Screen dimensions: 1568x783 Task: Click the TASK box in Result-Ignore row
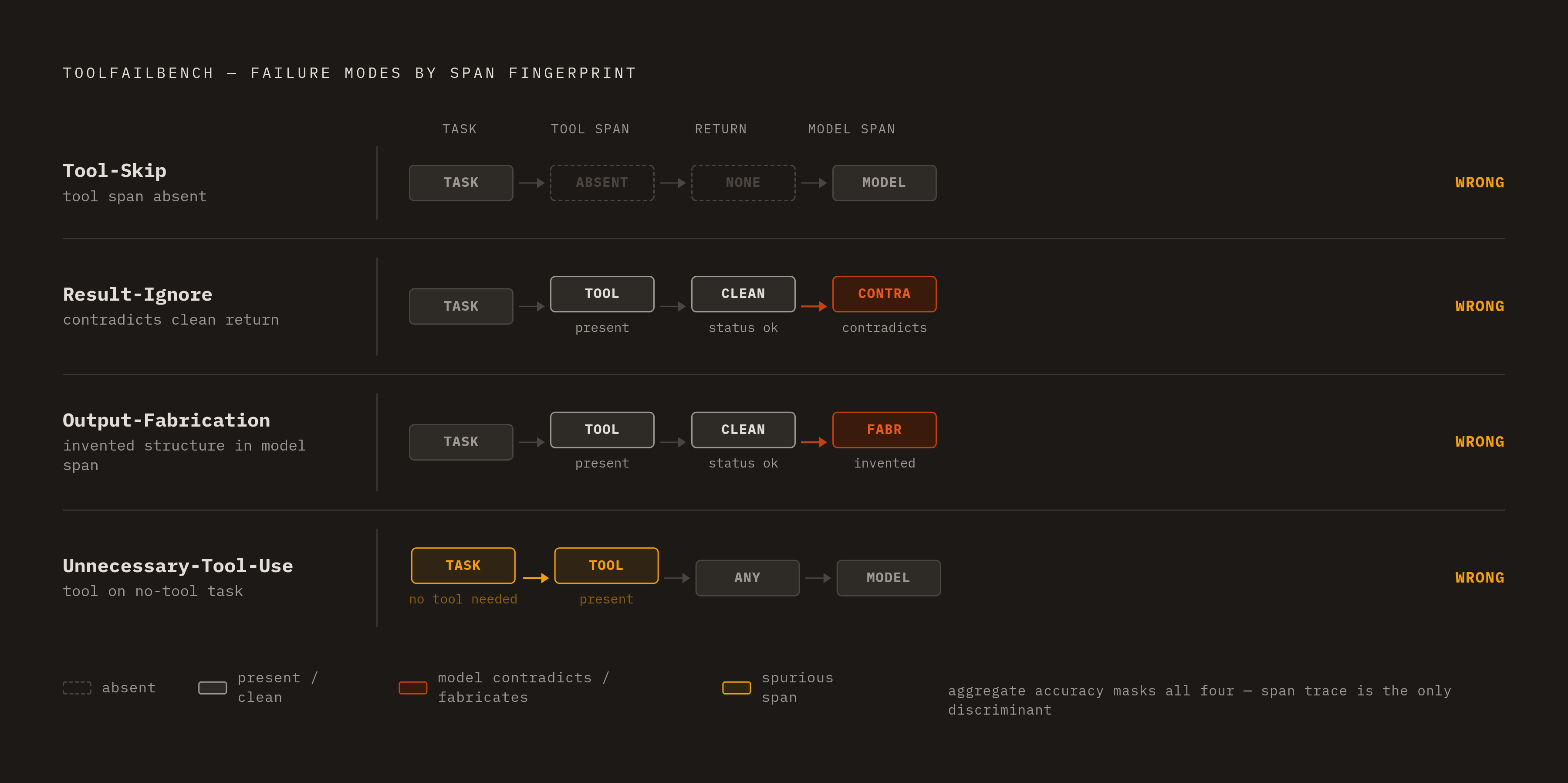(461, 306)
